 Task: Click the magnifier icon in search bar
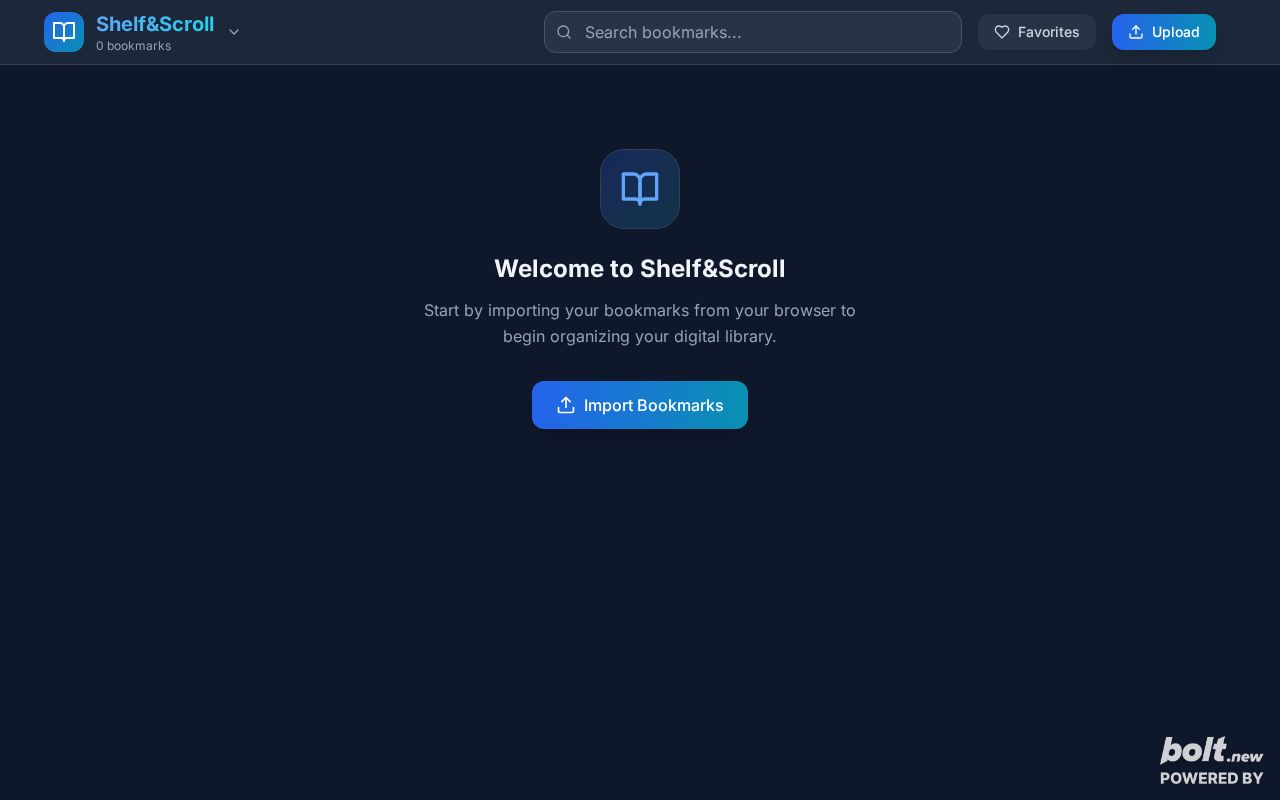(x=564, y=32)
